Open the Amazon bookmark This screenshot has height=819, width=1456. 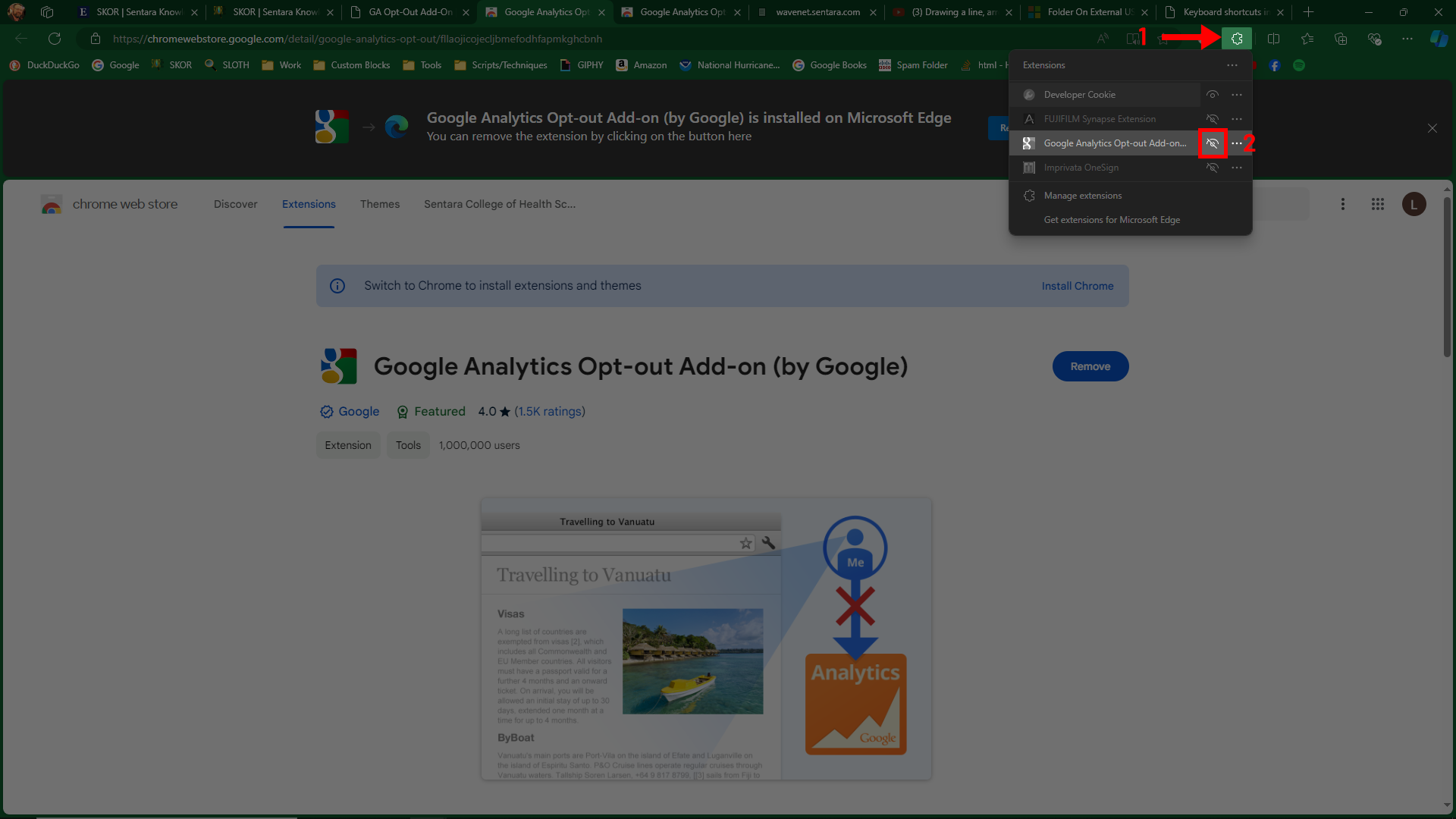pos(642,65)
